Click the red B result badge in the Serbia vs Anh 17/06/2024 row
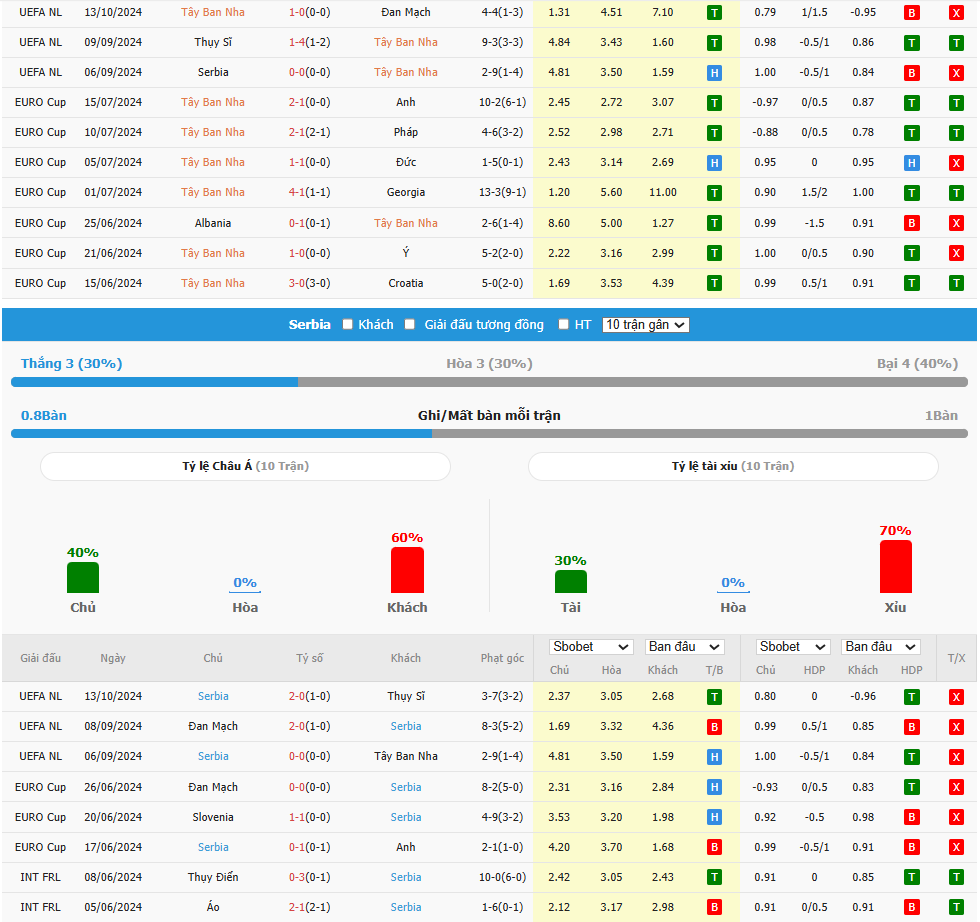The image size is (980, 922). pyautogui.click(x=714, y=848)
